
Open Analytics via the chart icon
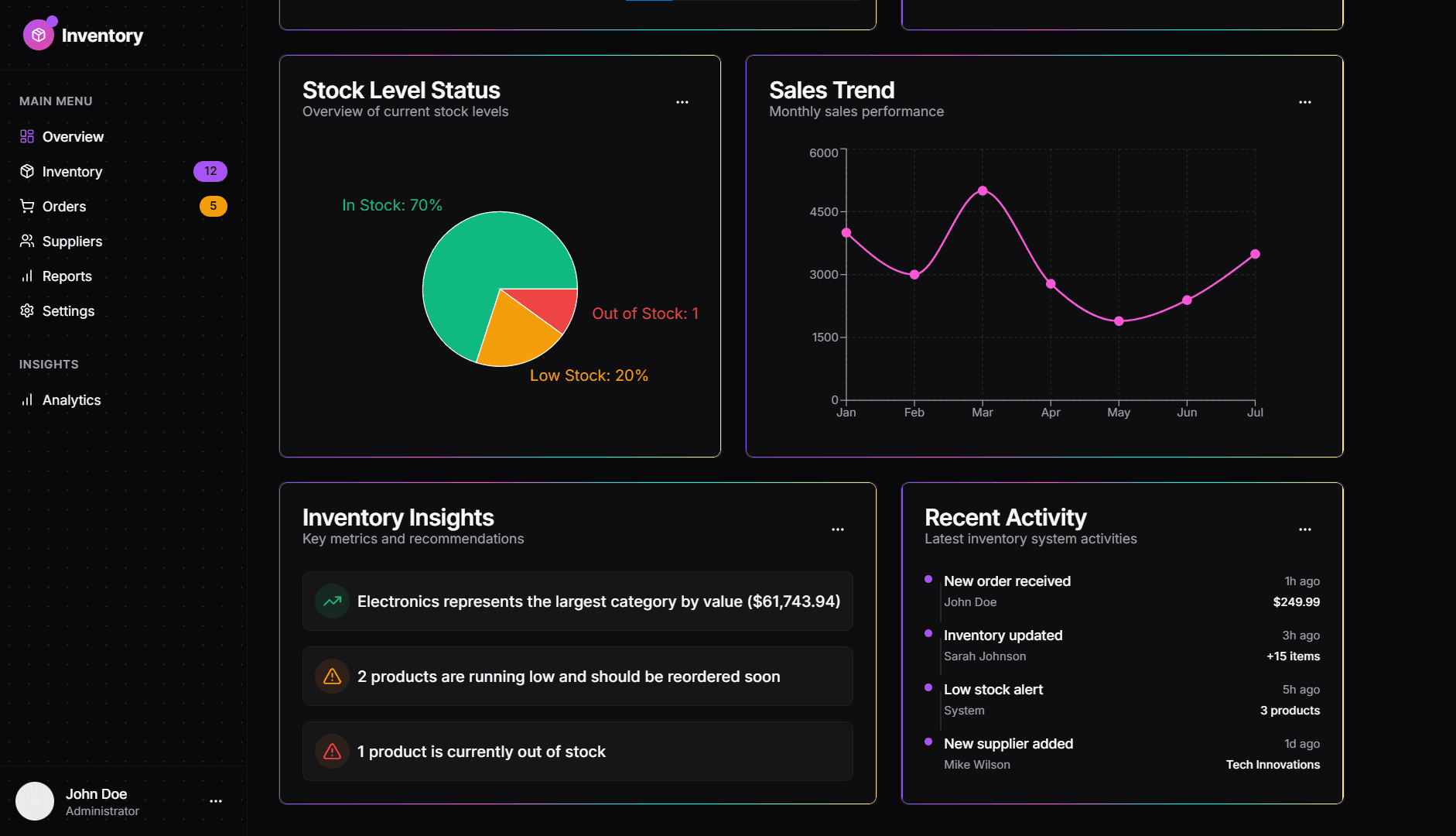coord(27,399)
